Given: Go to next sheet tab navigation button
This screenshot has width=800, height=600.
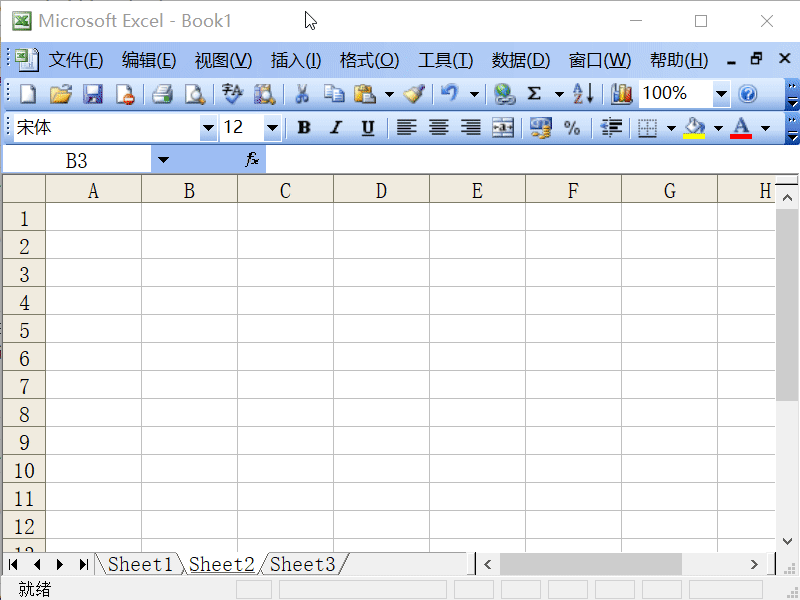Looking at the screenshot, I should pyautogui.click(x=60, y=564).
